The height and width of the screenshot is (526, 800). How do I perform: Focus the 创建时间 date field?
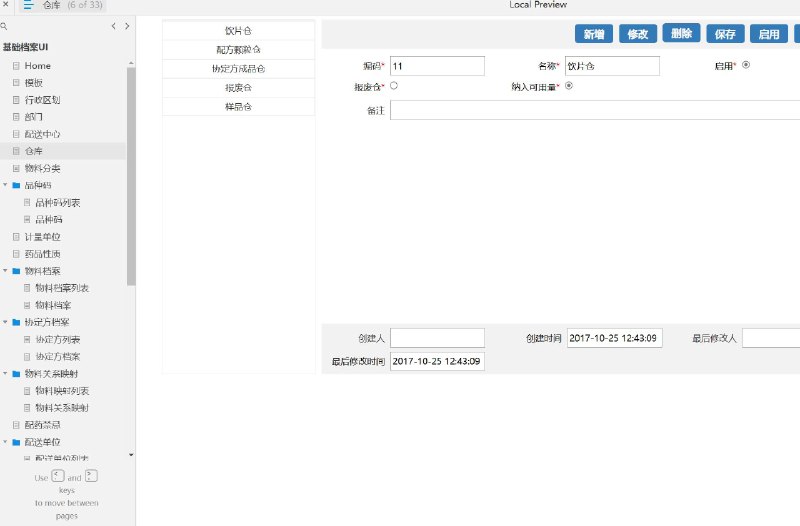(615, 338)
